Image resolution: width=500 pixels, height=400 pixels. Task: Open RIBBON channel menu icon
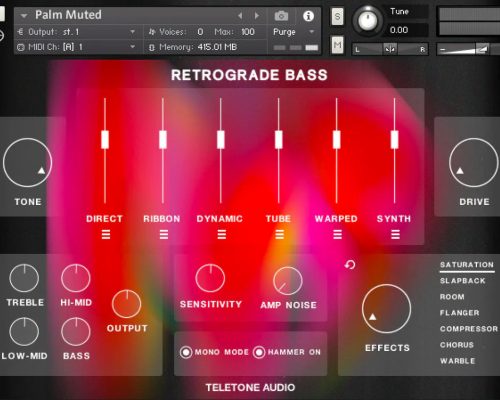164,235
